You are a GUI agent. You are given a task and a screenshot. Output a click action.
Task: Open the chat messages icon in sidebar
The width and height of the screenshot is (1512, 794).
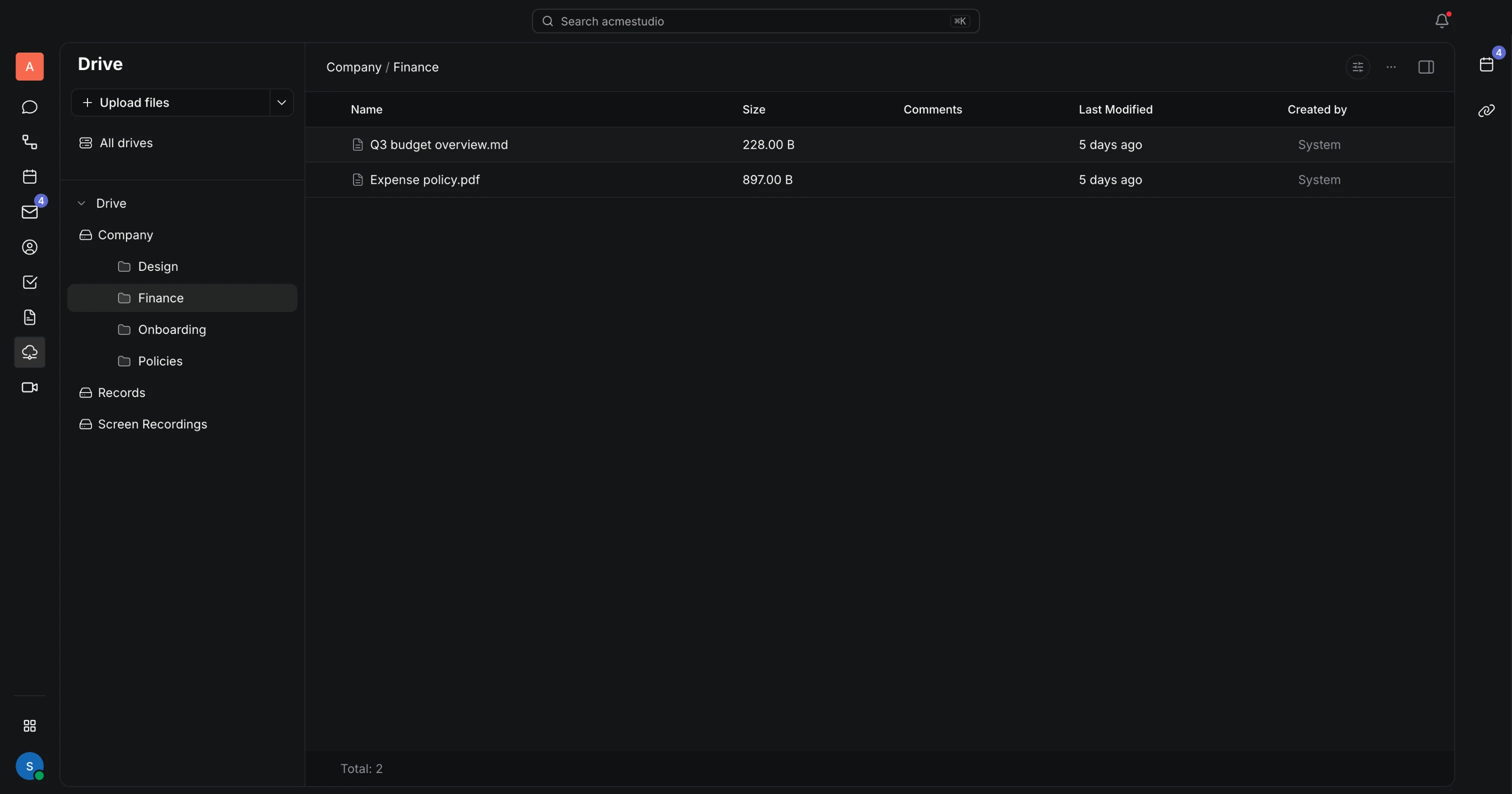point(29,107)
